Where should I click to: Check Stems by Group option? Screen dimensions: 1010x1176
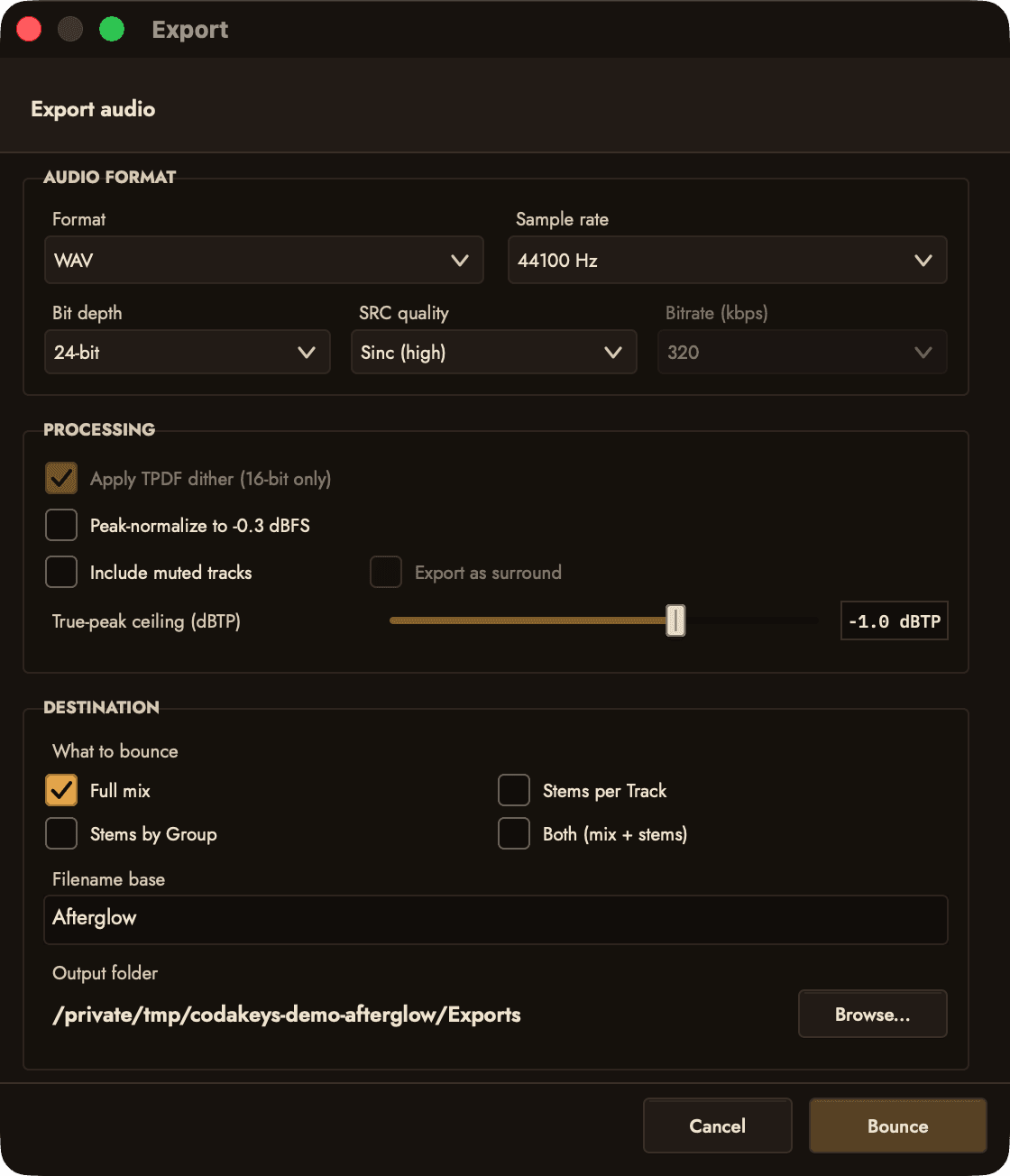pos(61,833)
